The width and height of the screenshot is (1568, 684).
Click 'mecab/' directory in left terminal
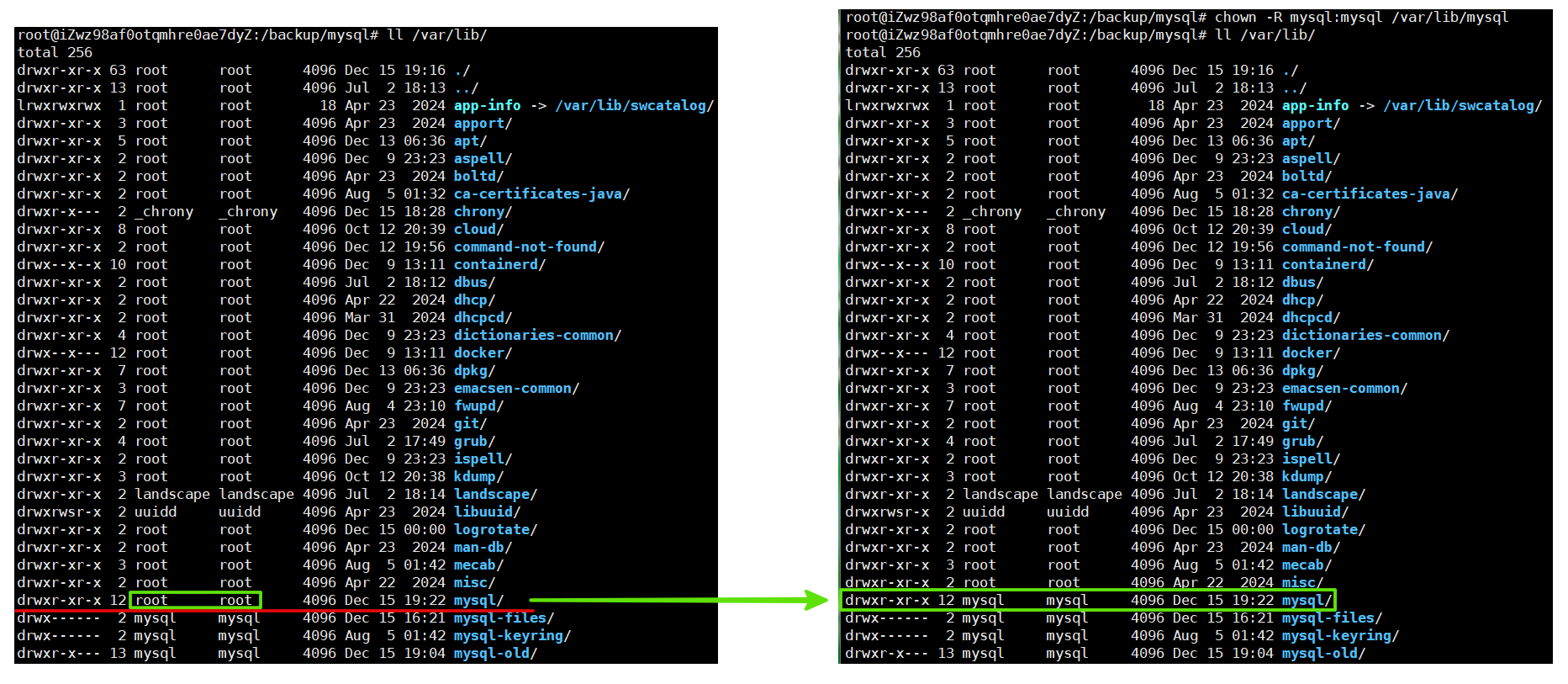coord(479,565)
